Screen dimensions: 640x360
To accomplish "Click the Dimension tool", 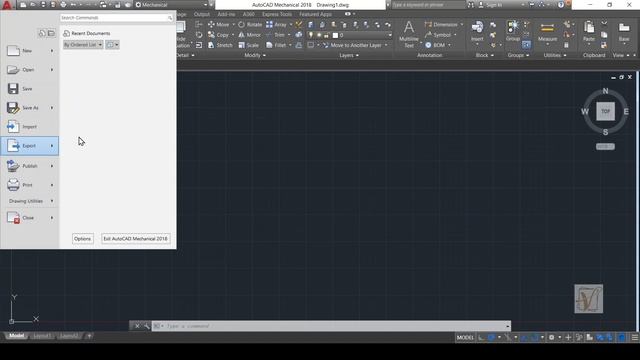I will pos(441,24).
